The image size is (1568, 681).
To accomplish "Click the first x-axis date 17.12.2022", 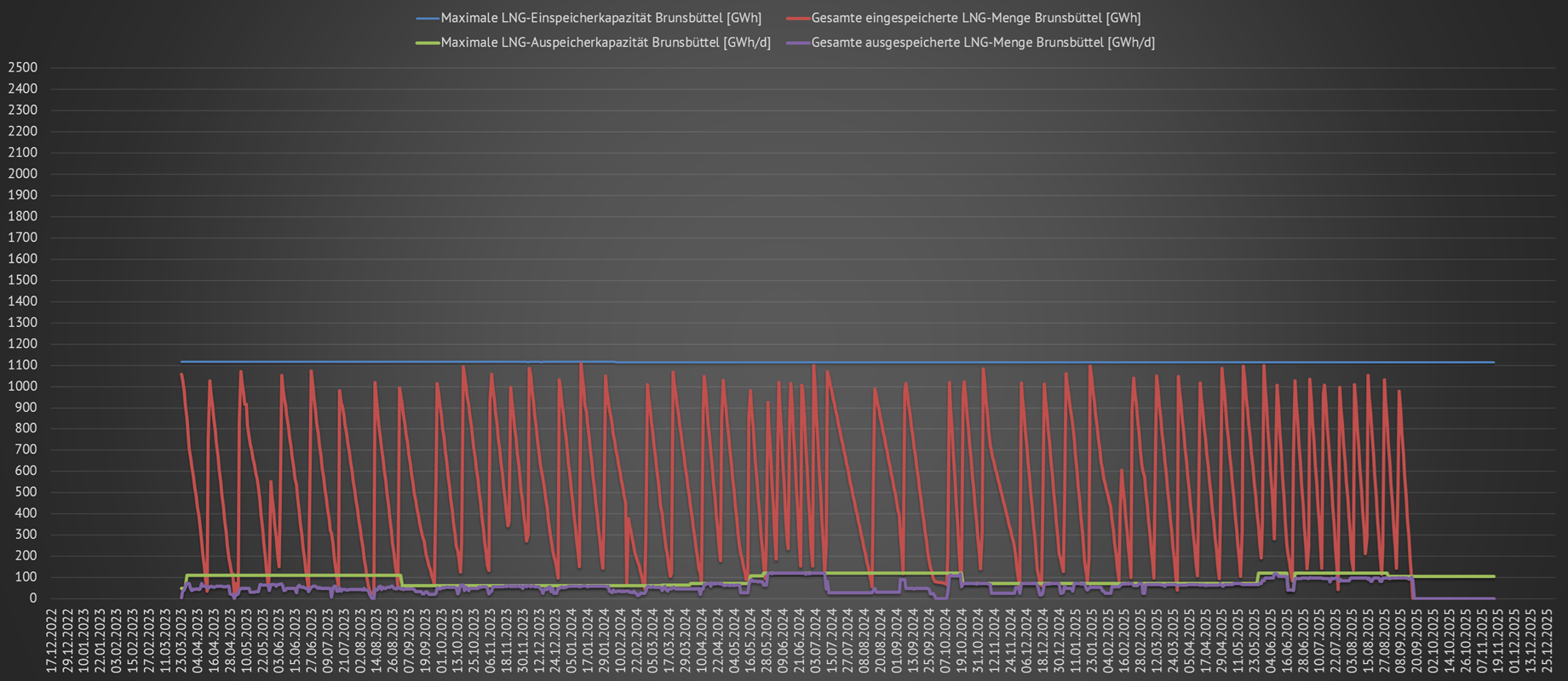I will click(52, 639).
